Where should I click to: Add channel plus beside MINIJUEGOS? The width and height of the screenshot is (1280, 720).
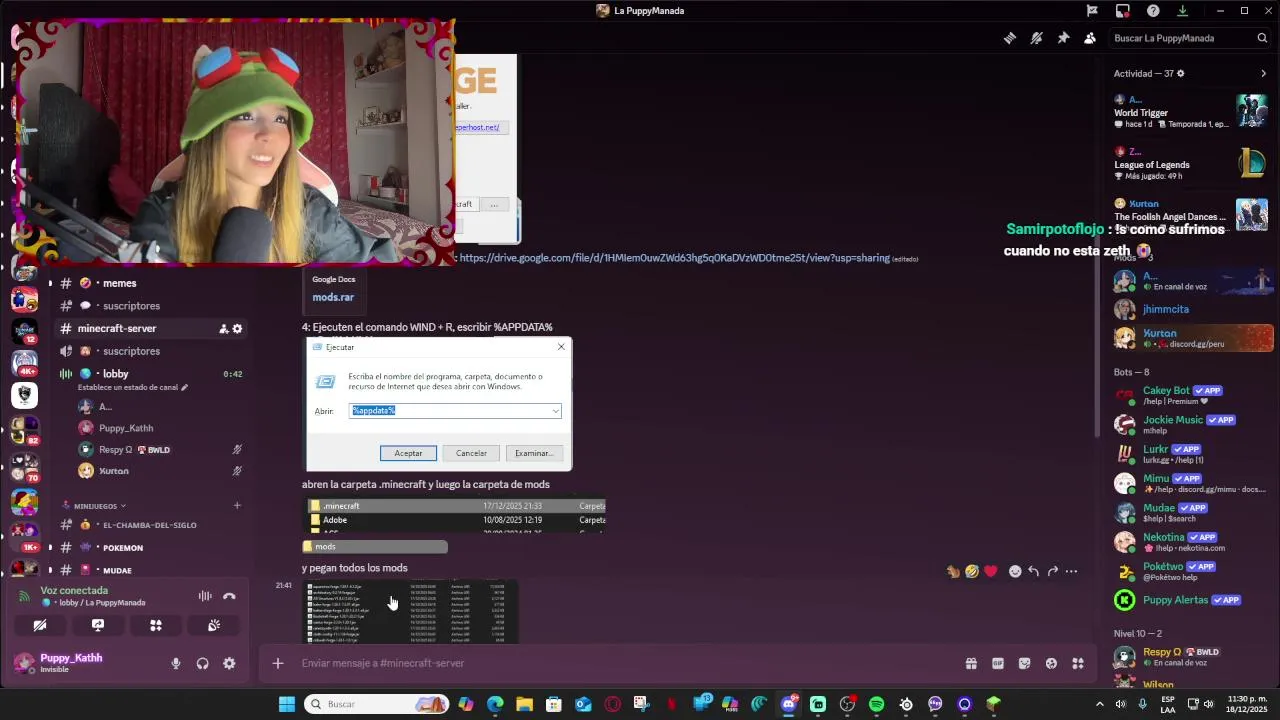pyautogui.click(x=237, y=506)
